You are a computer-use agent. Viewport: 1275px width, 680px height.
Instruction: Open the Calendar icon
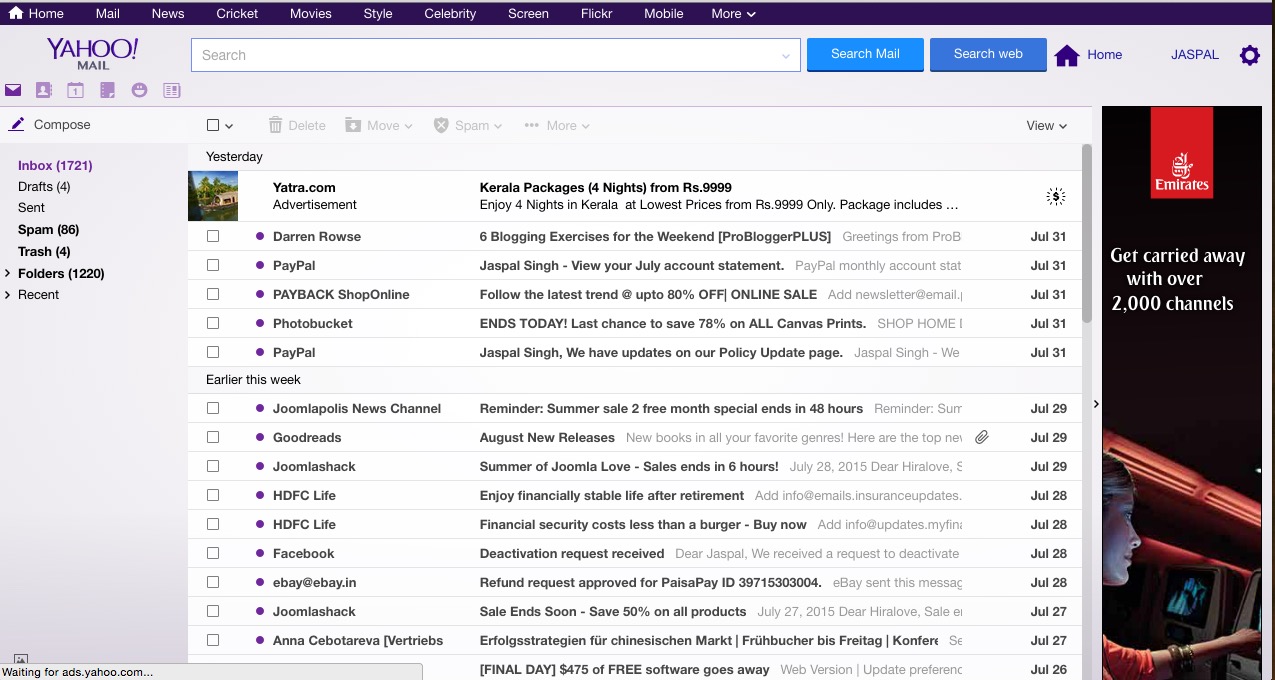(75, 90)
